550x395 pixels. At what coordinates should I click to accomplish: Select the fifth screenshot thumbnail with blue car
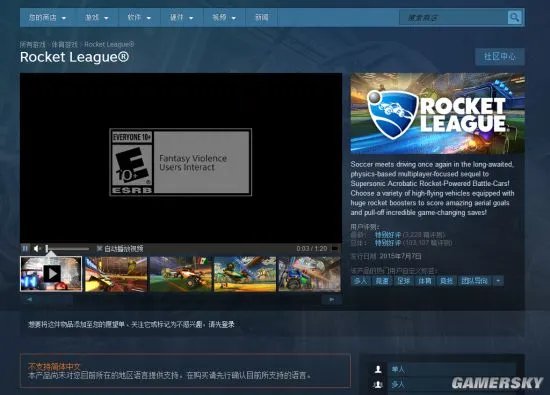[309, 274]
